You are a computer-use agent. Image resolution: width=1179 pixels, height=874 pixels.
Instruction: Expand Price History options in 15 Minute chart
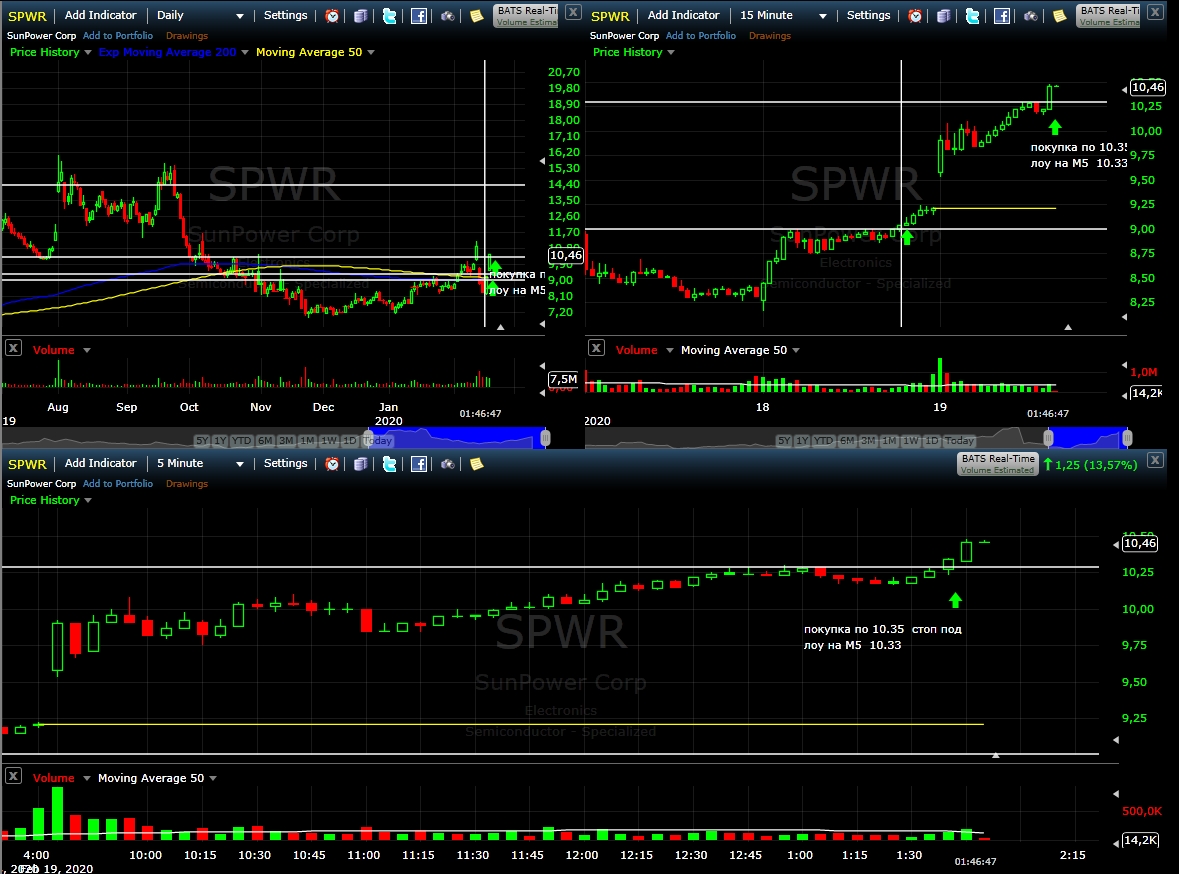pos(671,53)
